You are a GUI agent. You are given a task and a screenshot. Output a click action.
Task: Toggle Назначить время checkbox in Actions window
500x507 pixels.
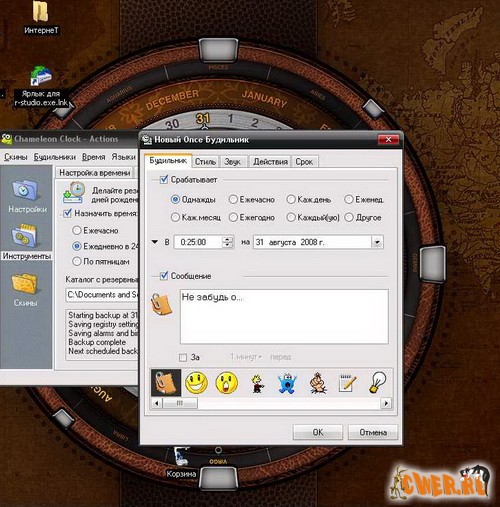68,213
